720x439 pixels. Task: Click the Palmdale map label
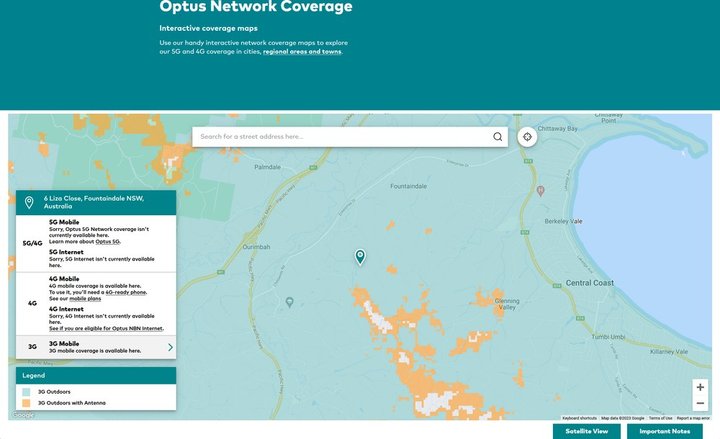267,167
